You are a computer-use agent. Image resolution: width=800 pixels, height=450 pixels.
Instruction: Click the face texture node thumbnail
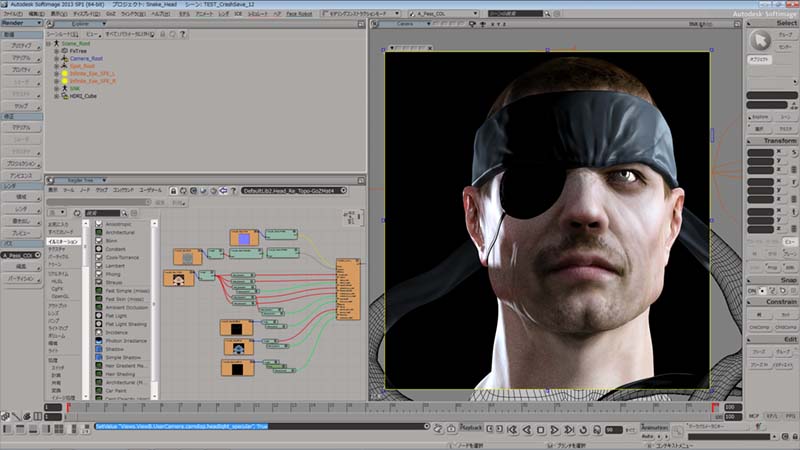[x=179, y=279]
